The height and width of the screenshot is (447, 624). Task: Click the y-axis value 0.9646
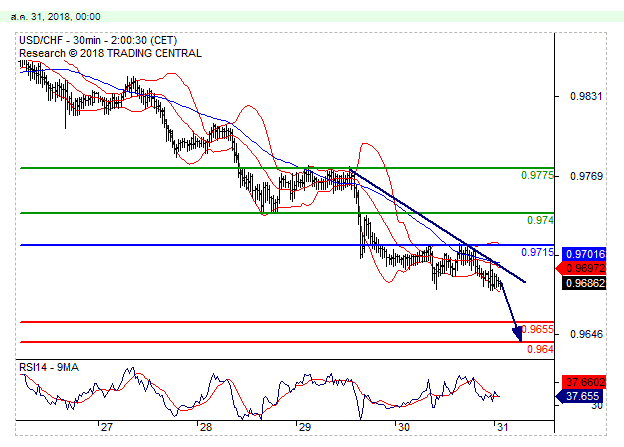coord(586,334)
